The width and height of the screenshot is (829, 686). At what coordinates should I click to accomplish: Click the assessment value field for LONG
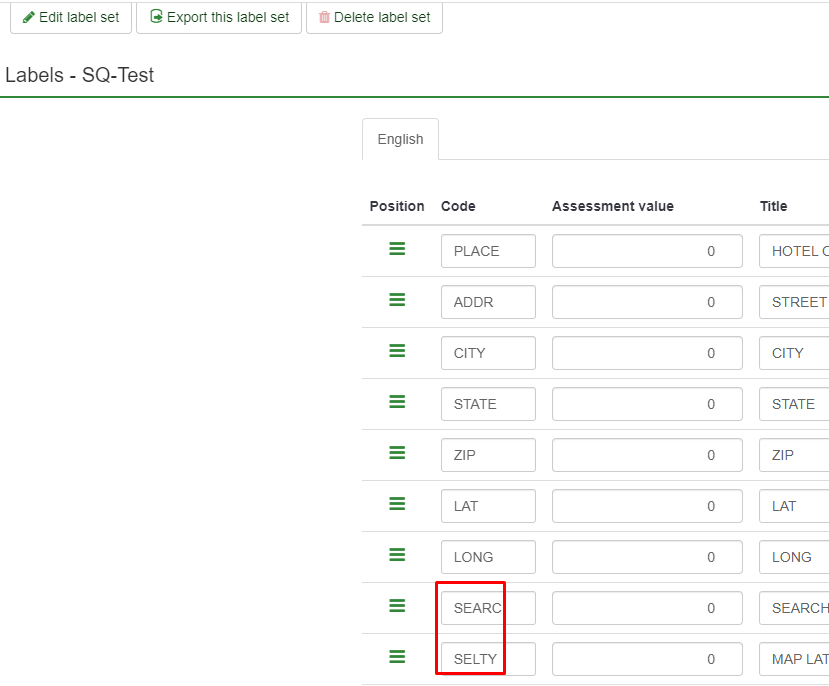[646, 557]
